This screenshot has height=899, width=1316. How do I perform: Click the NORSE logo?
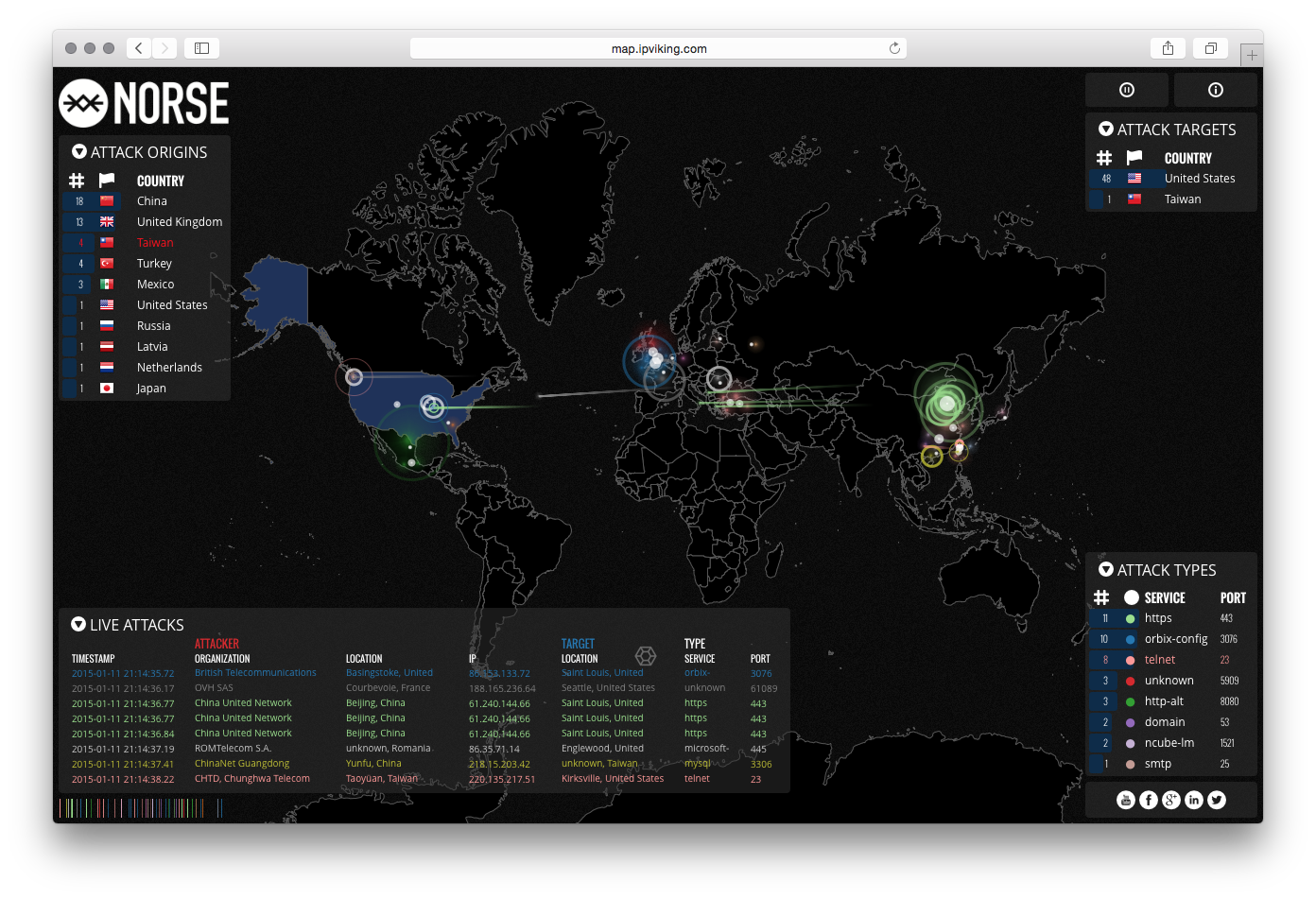143,104
